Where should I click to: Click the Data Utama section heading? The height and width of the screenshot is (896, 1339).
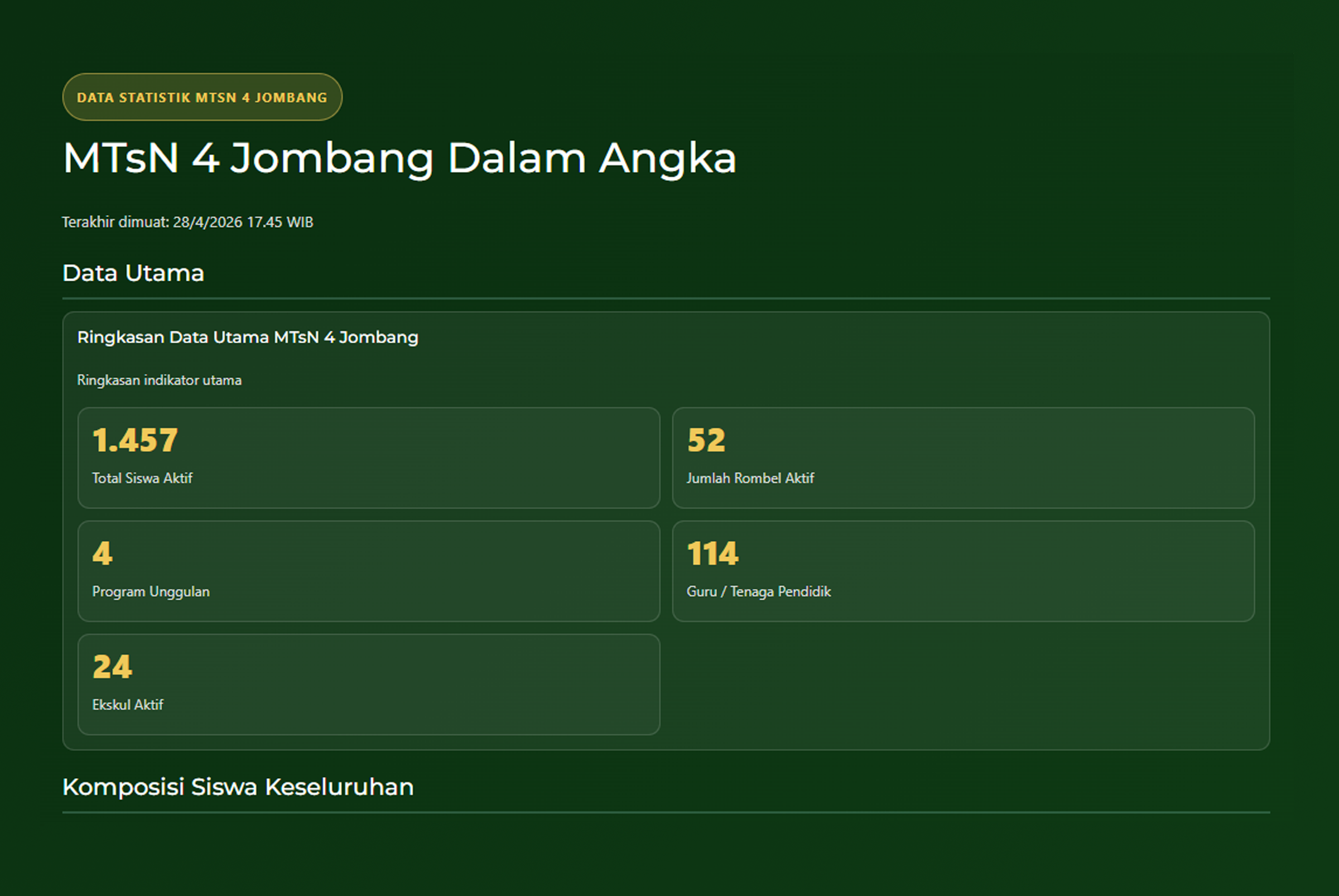(133, 273)
